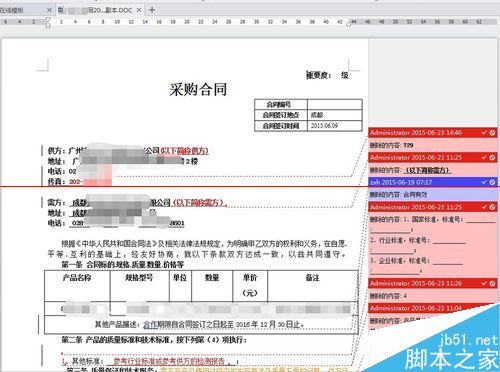
Task: Reject the revision deleting （以下简称需方）
Action: click(x=492, y=157)
